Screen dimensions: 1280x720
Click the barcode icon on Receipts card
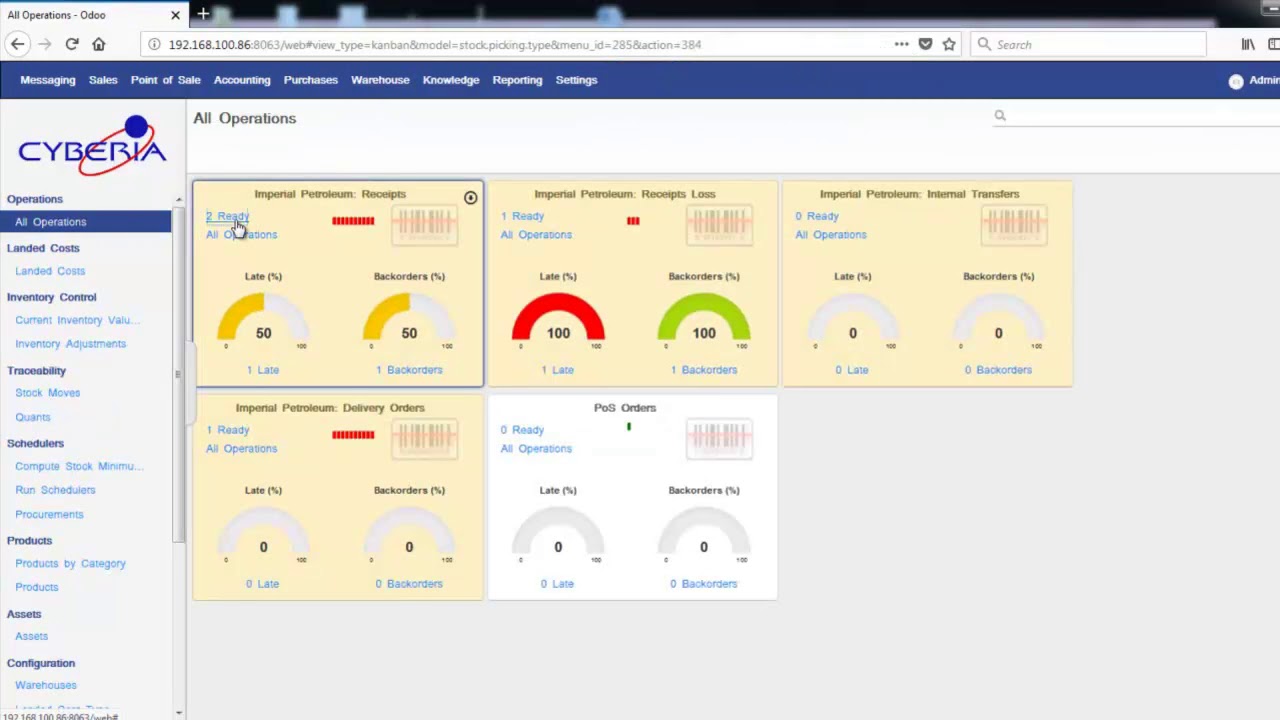pyautogui.click(x=424, y=225)
